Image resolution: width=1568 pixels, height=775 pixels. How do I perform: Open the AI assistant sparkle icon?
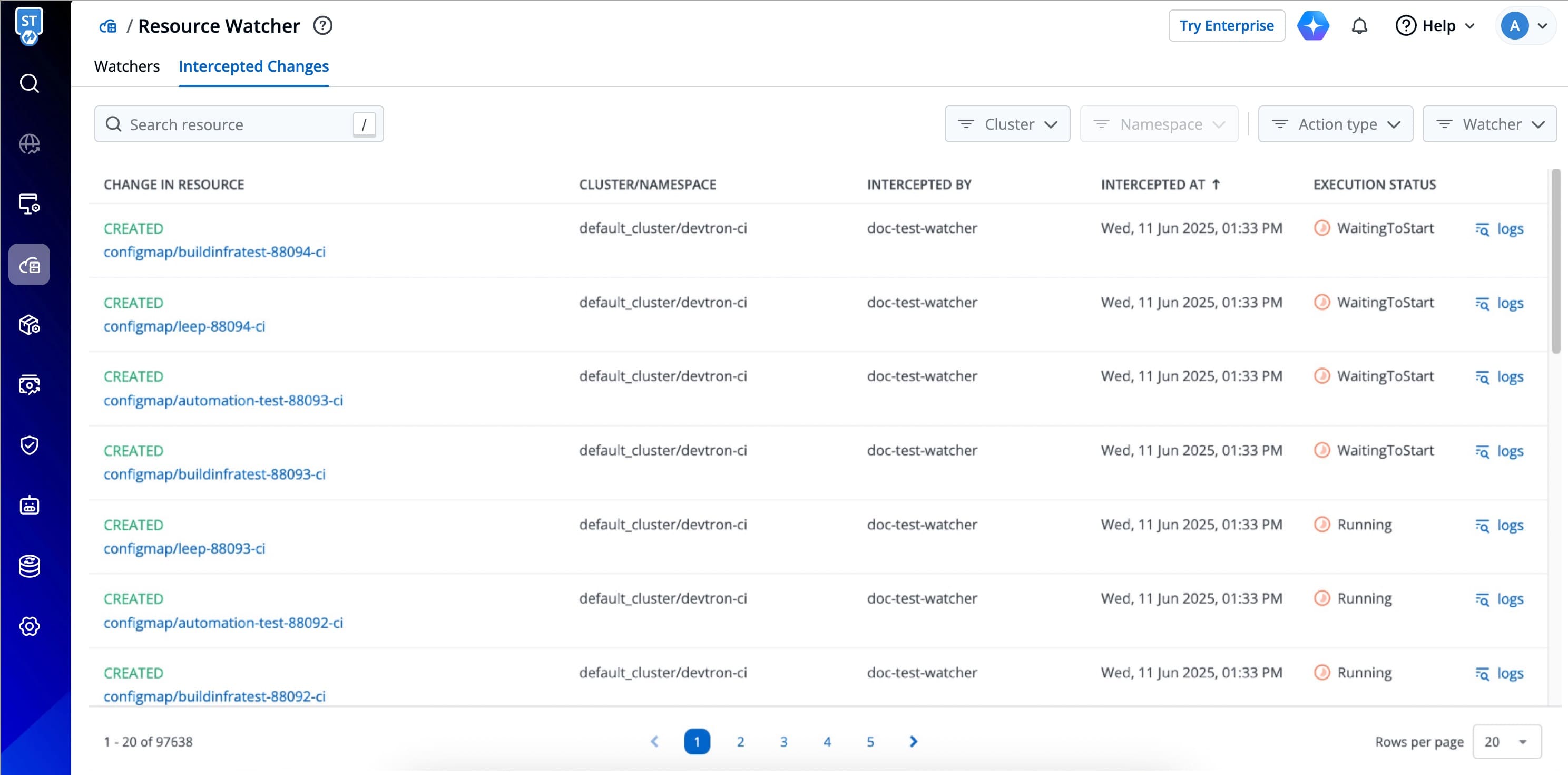pyautogui.click(x=1312, y=26)
